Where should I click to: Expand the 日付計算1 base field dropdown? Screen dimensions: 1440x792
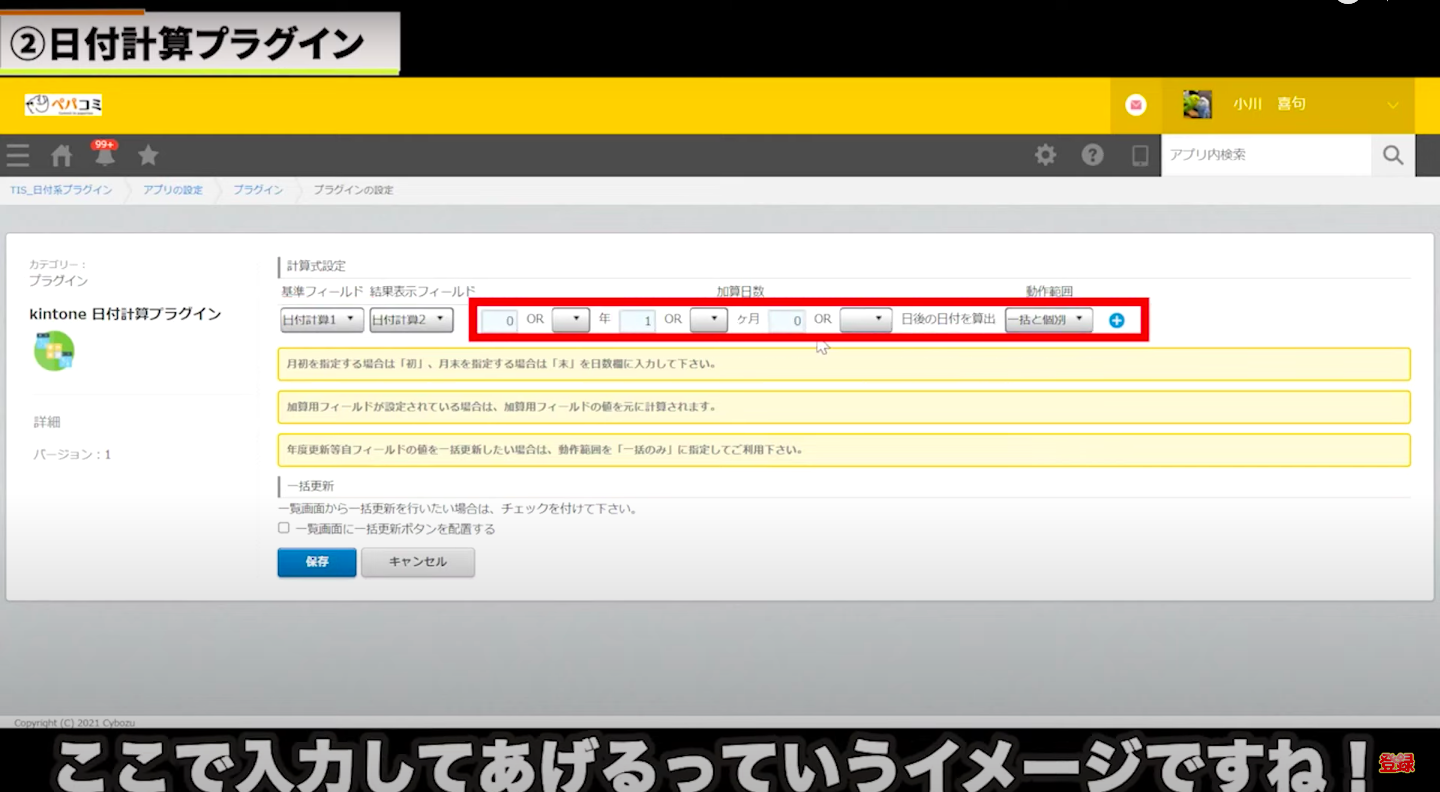(322, 320)
